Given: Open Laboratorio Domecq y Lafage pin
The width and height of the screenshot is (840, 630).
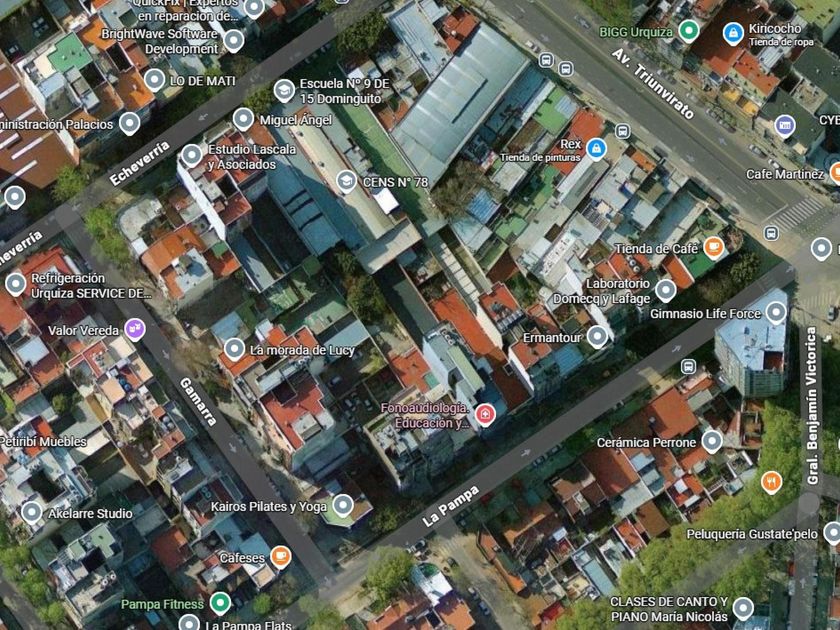Looking at the screenshot, I should coord(666,290).
